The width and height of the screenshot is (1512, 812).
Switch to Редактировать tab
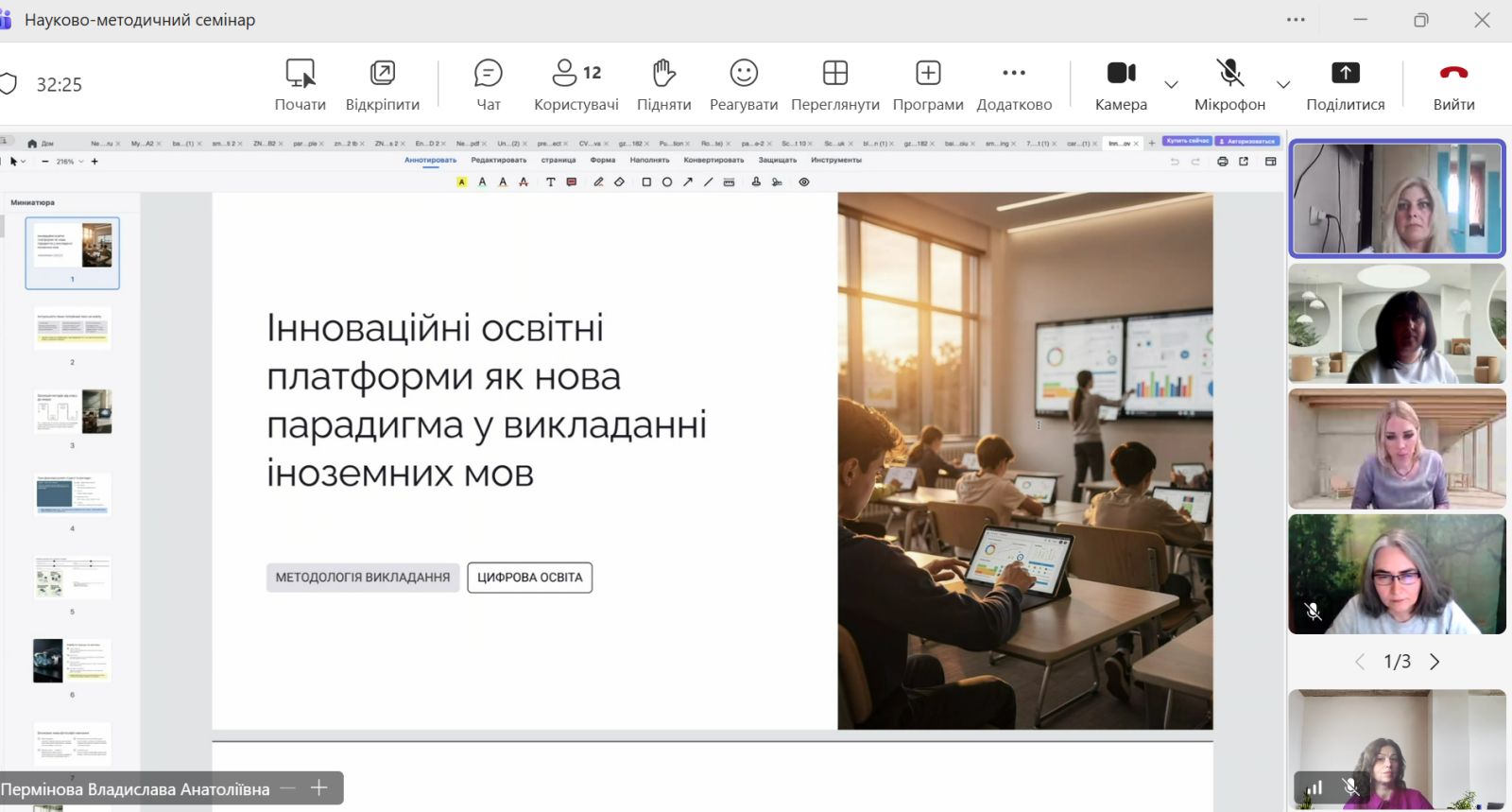tap(499, 160)
